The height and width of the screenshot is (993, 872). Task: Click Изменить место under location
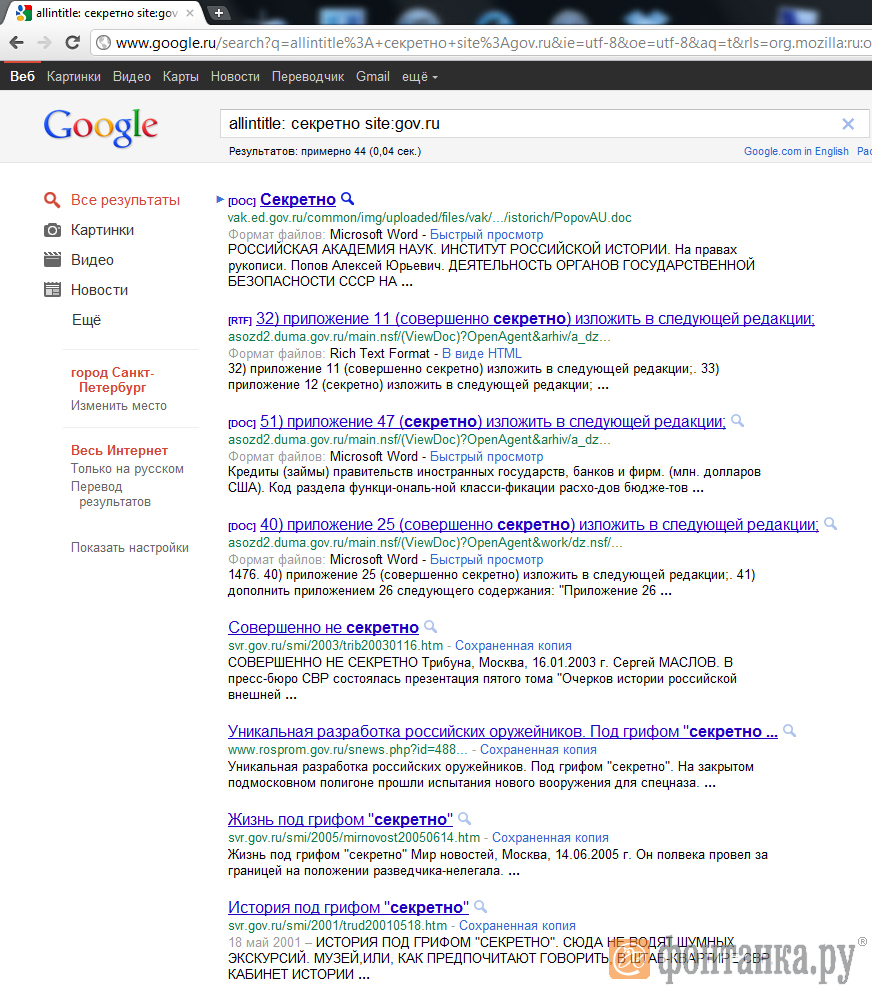[119, 405]
